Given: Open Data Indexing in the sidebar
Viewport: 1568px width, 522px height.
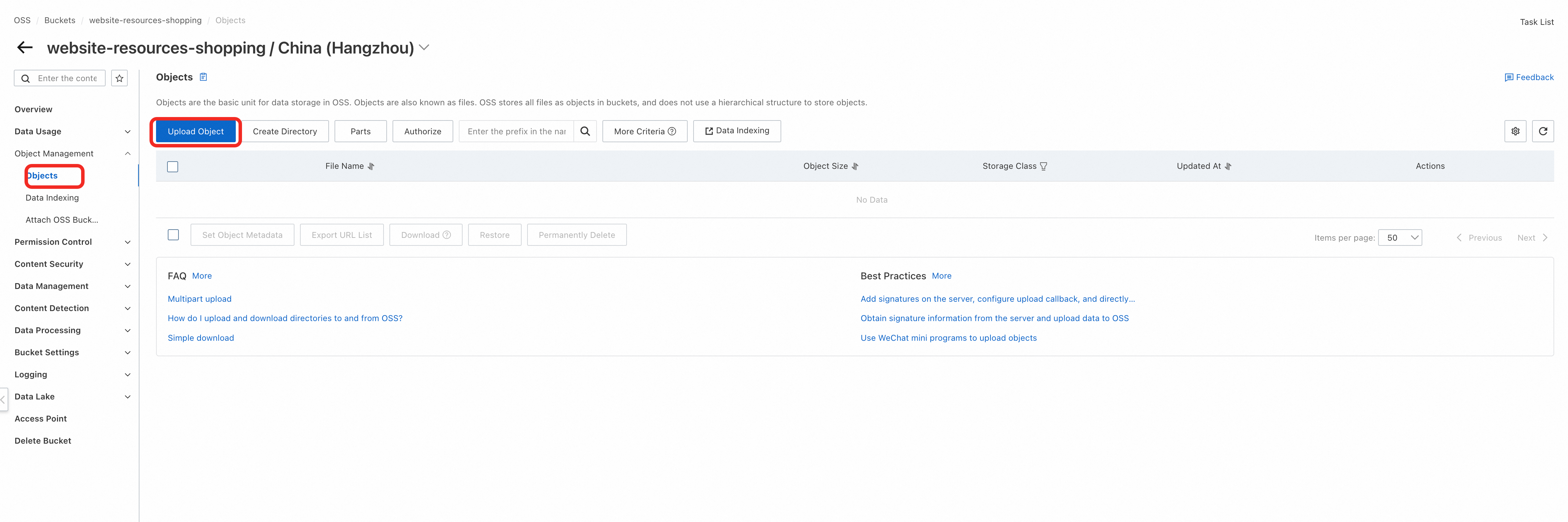Looking at the screenshot, I should 52,198.
